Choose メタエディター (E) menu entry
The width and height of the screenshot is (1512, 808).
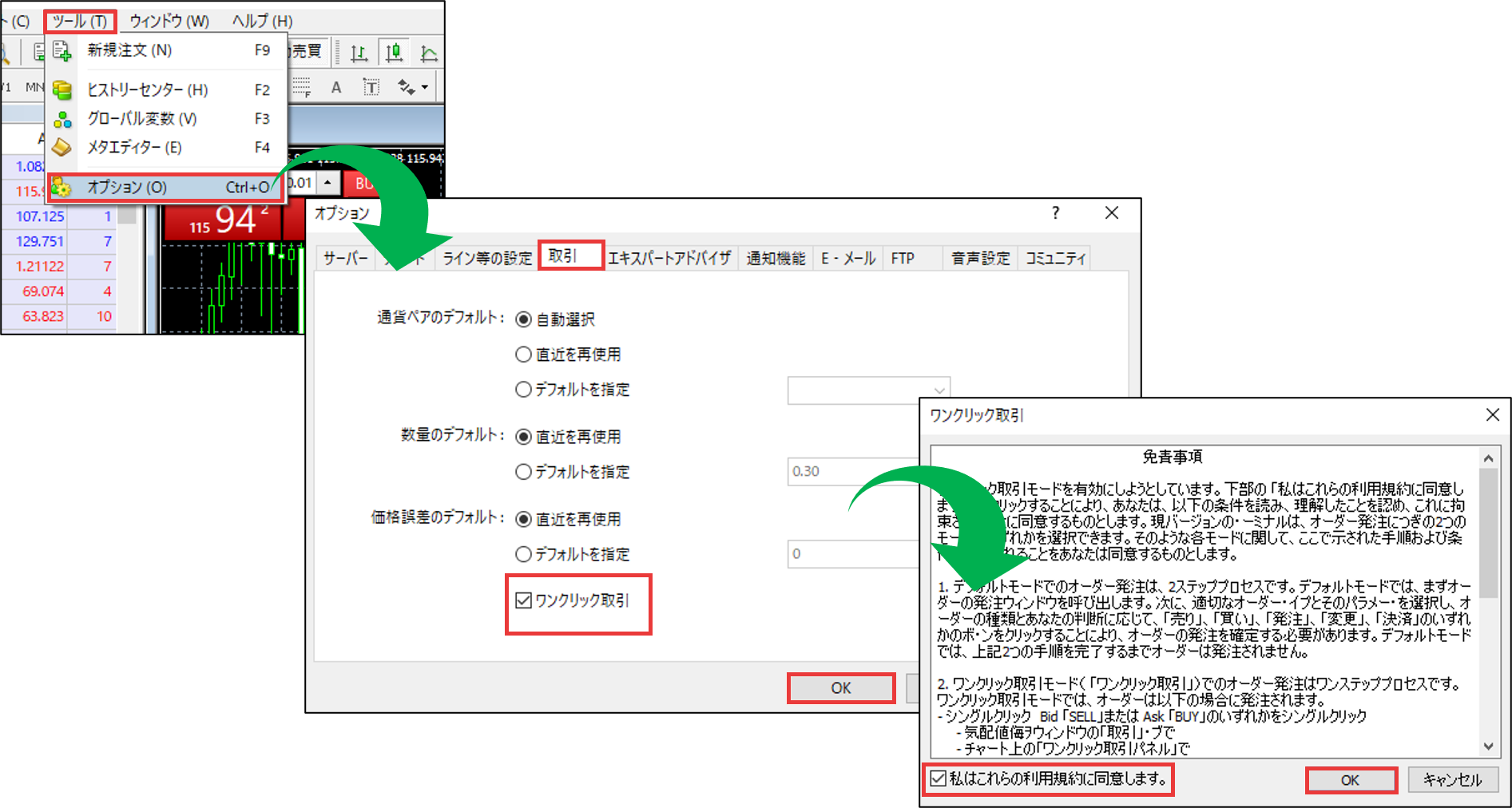166,148
